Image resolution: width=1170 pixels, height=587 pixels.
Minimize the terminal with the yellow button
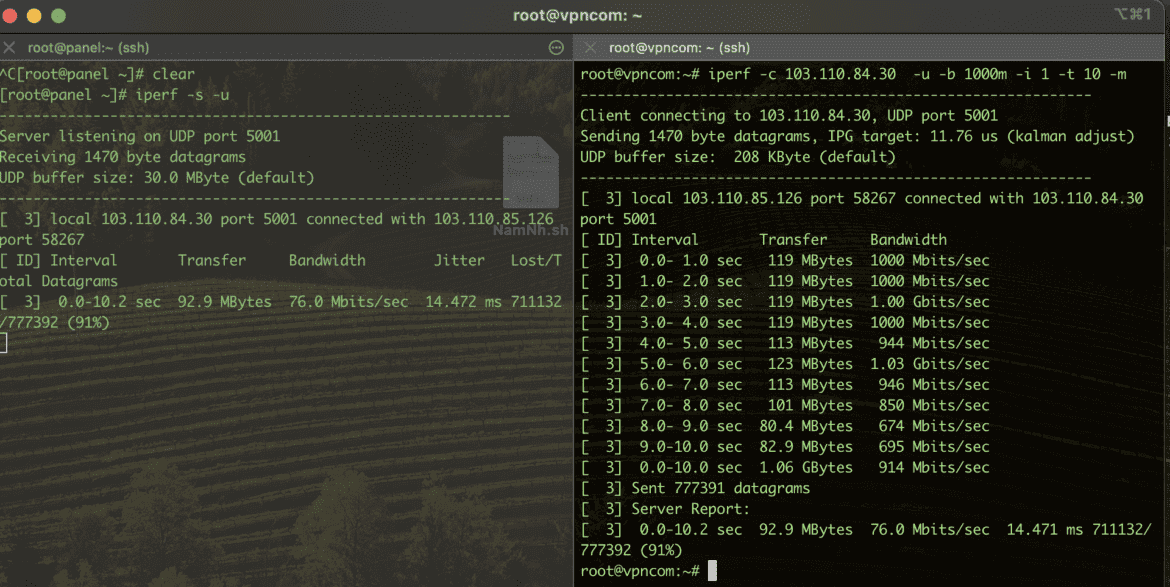(35, 16)
